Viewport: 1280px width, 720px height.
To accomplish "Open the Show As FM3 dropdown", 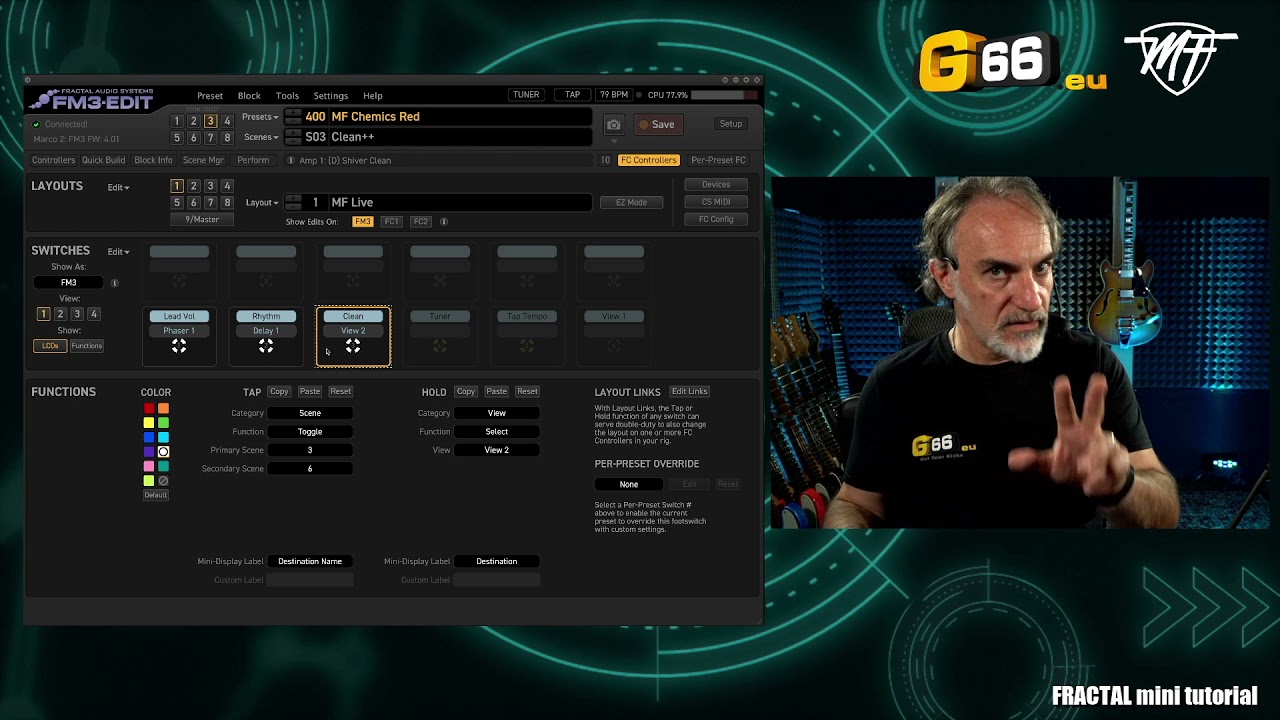I will (68, 283).
